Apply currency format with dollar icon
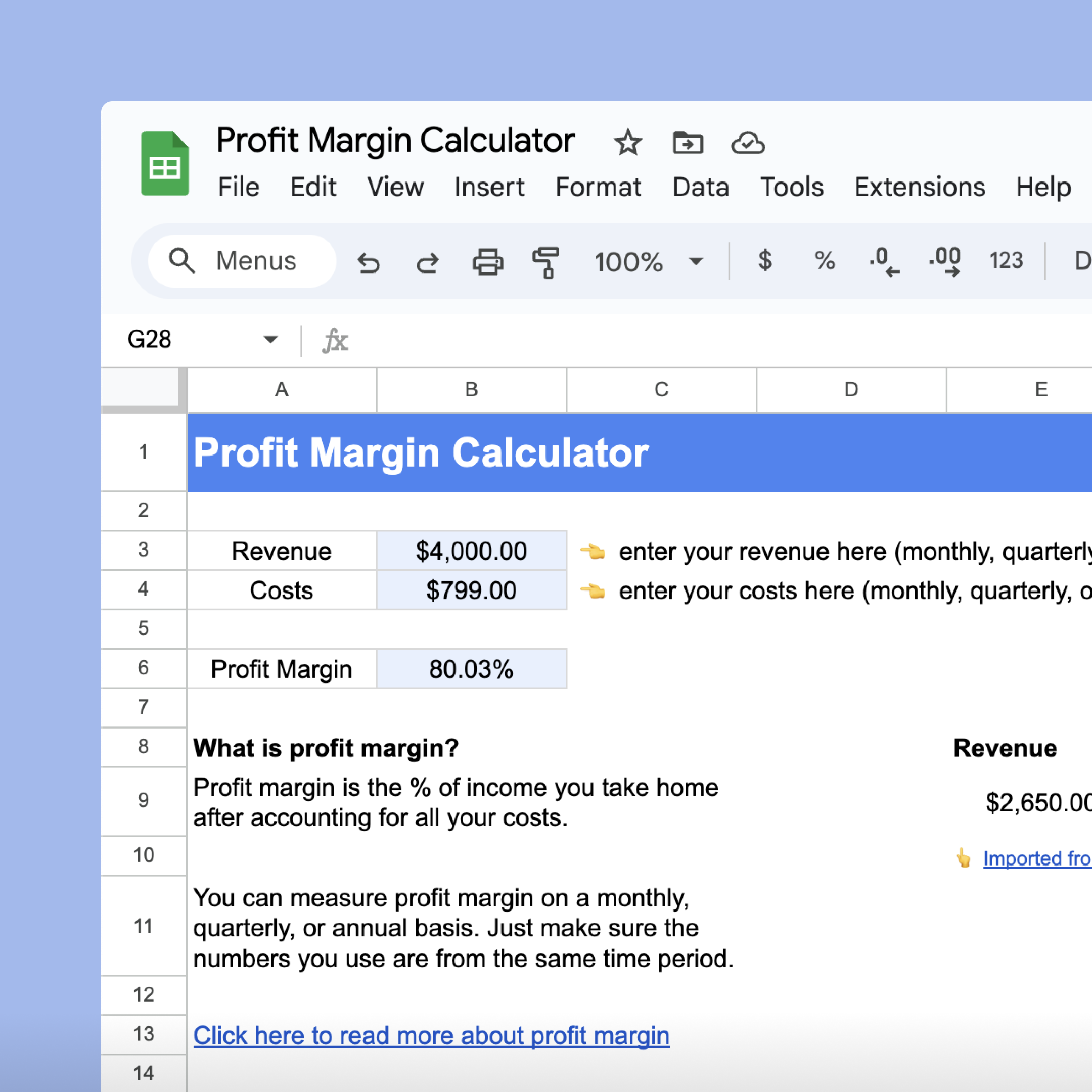Screen dimensions: 1092x1092 765,261
